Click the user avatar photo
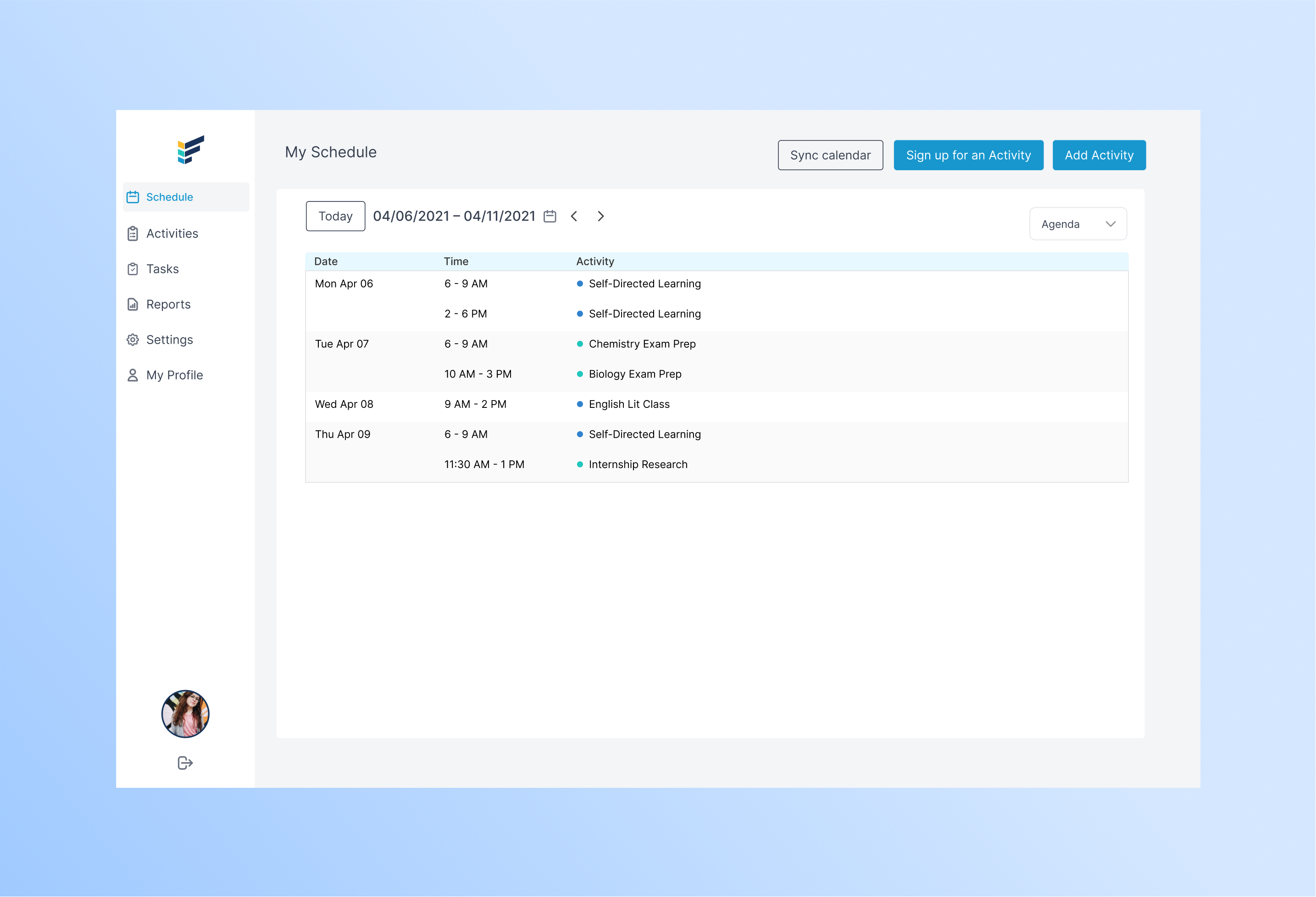 pyautogui.click(x=185, y=713)
